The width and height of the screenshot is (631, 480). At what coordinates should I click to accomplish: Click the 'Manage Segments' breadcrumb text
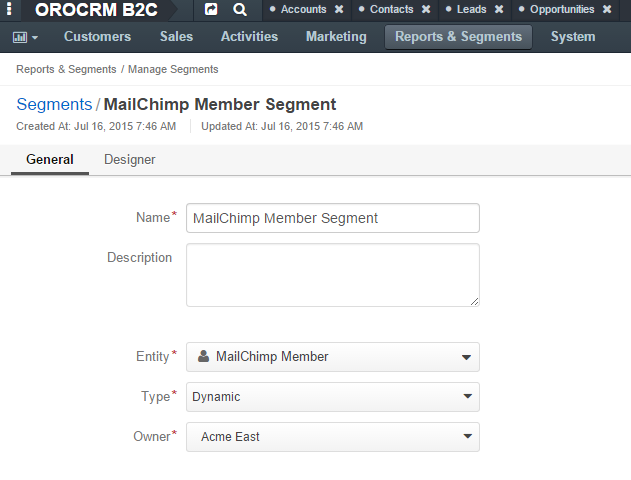point(173,69)
